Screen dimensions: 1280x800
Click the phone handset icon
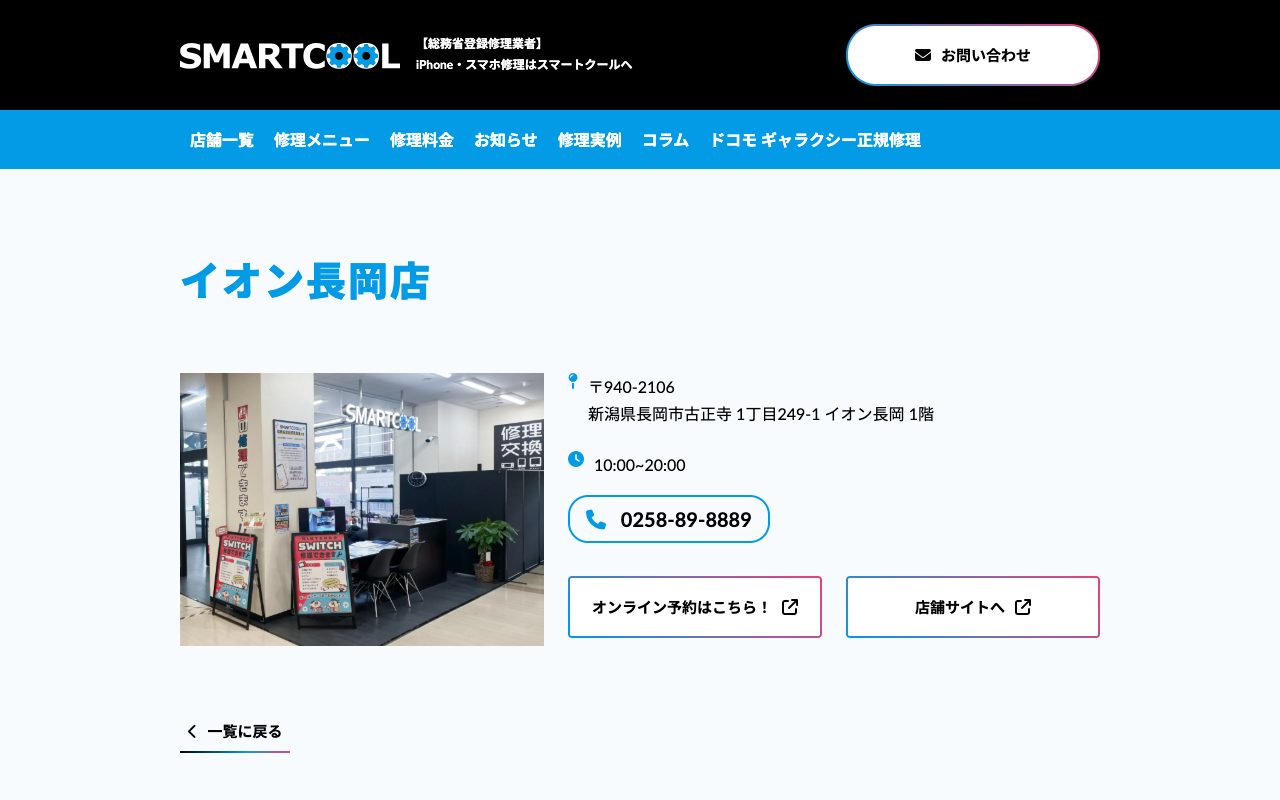596,519
